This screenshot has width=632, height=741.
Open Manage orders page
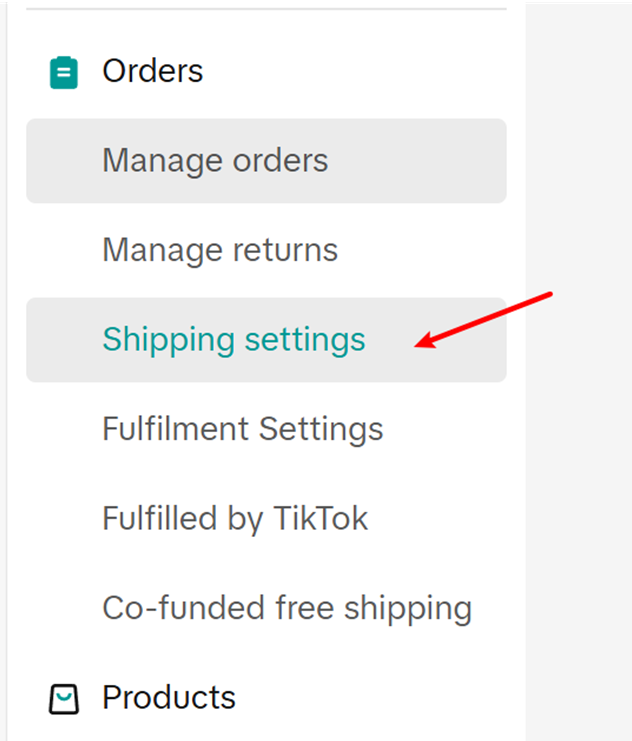point(215,161)
